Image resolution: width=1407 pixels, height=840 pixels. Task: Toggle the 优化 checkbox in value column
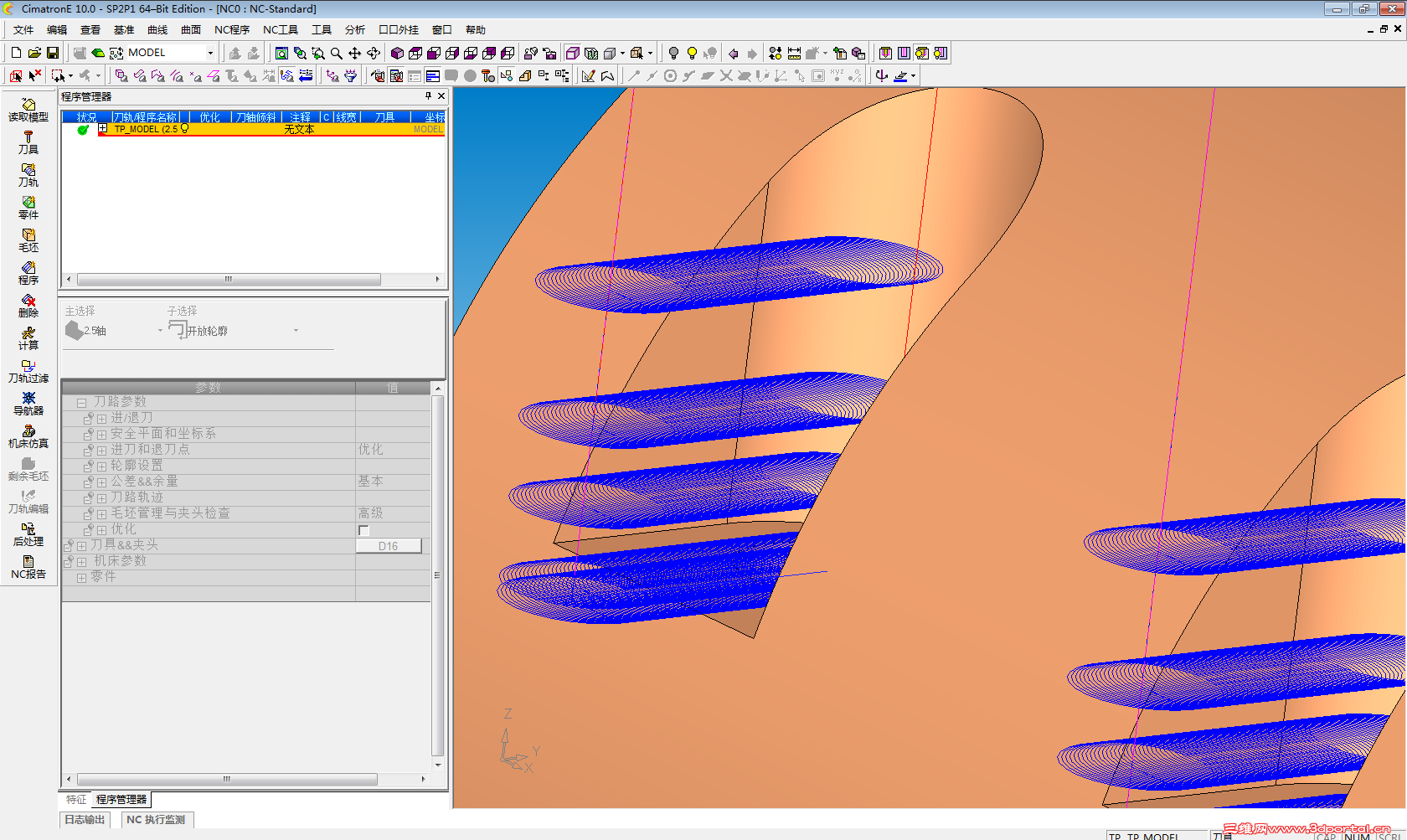363,530
